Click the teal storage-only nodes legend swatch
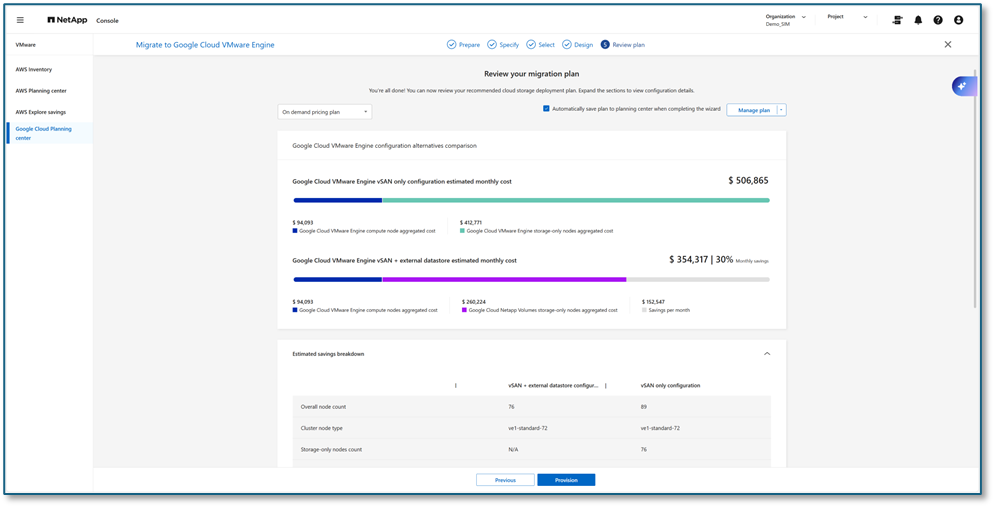This screenshot has width=995, height=507. (463, 231)
